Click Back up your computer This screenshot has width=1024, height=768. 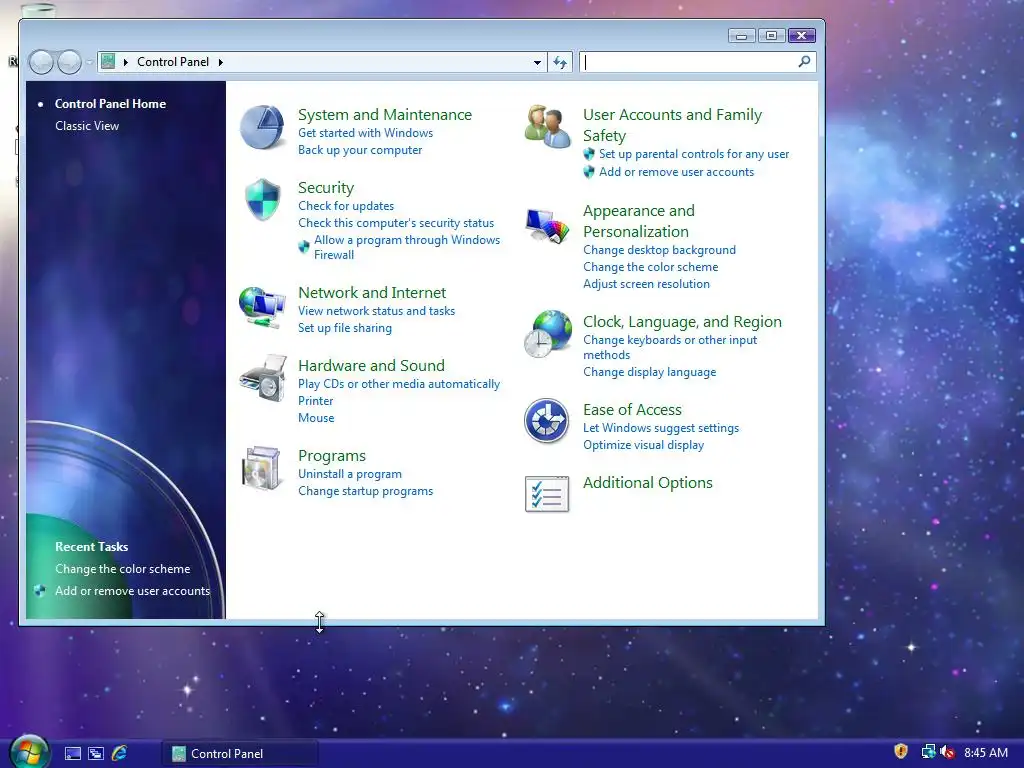coord(360,150)
